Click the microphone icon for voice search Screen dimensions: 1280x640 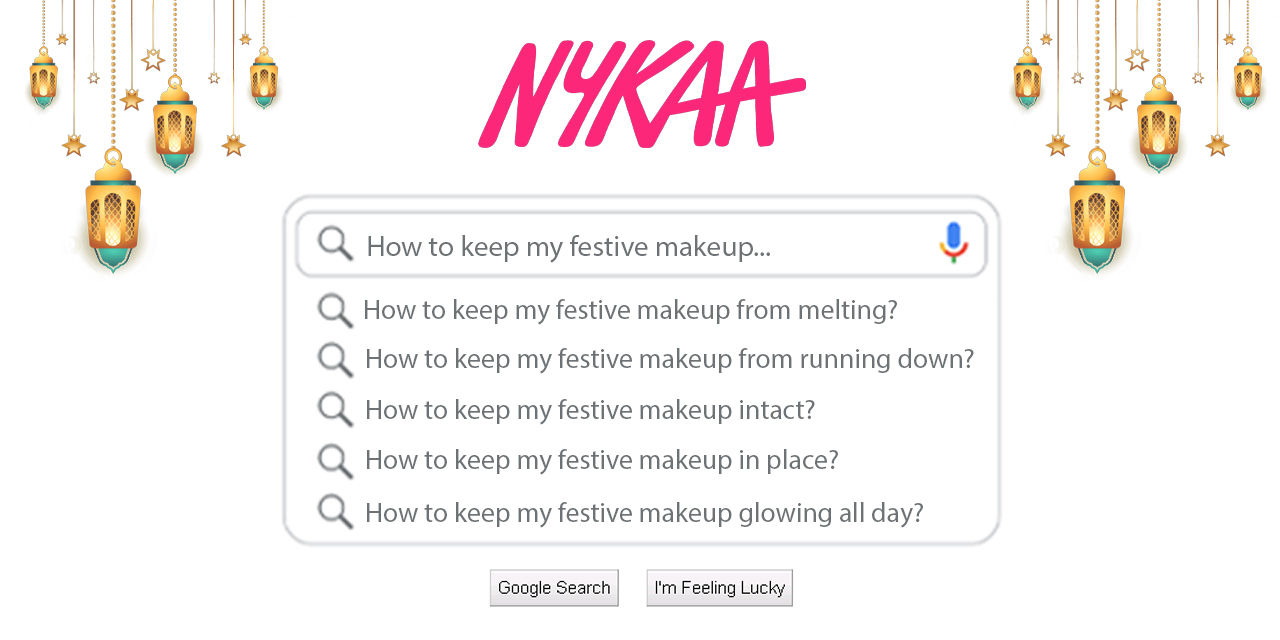coord(952,241)
